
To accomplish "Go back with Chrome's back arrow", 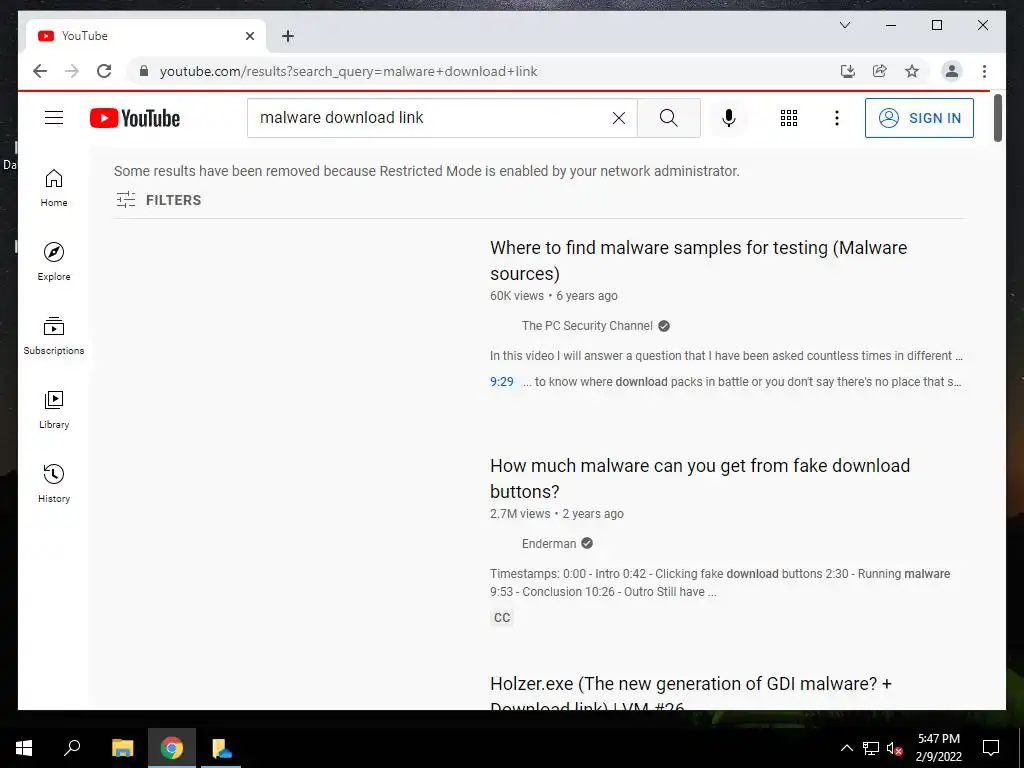I will [40, 71].
